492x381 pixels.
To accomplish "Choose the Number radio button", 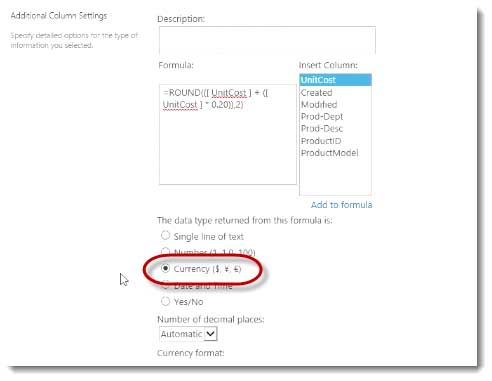I will (x=165, y=251).
